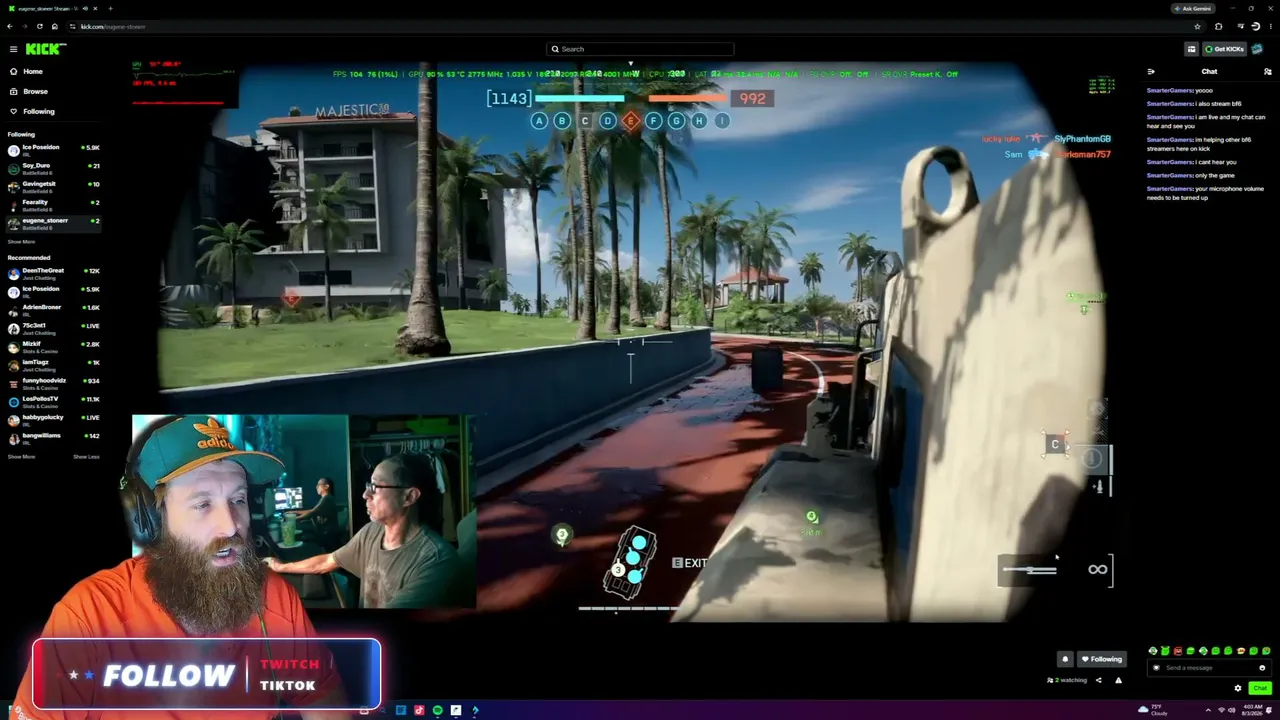
Task: Open network Wi-Fi tray icon
Action: click(x=1220, y=710)
